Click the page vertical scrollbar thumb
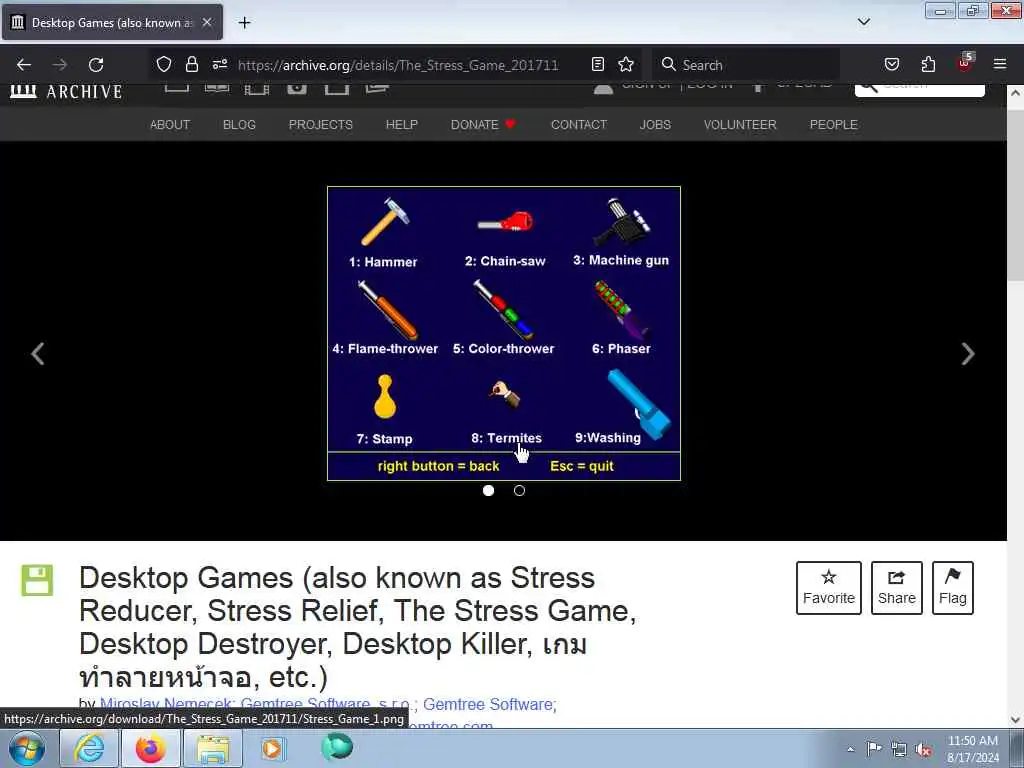Viewport: 1024px width, 768px height. point(1014,193)
